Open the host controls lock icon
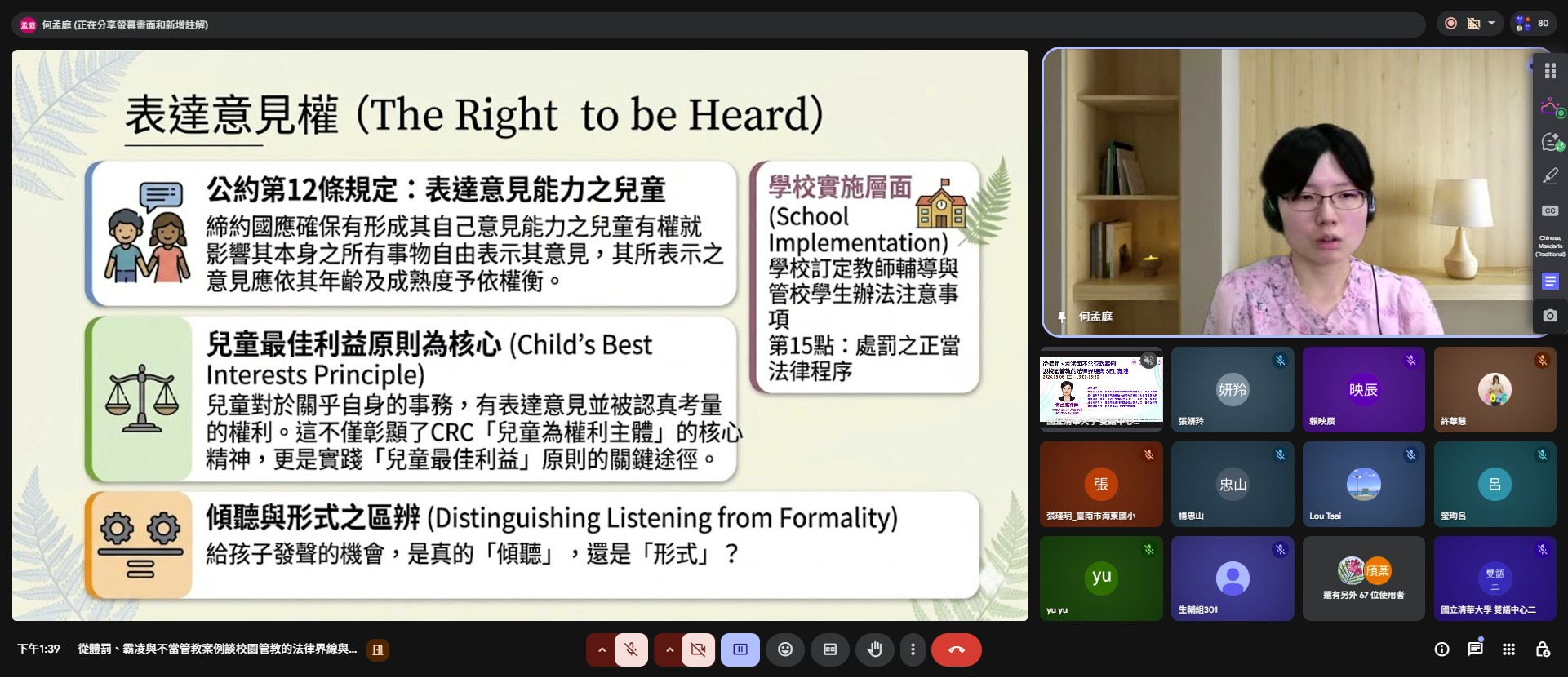The image size is (1568, 678). pyautogui.click(x=1542, y=649)
